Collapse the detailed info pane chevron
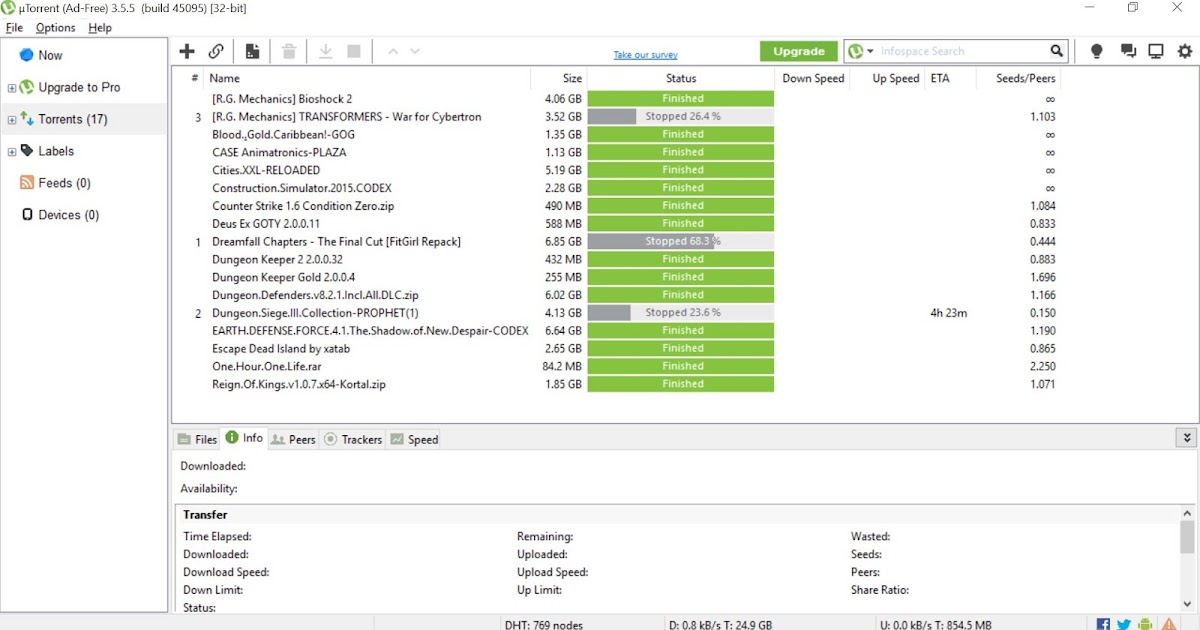The image size is (1200, 630). tap(1187, 438)
